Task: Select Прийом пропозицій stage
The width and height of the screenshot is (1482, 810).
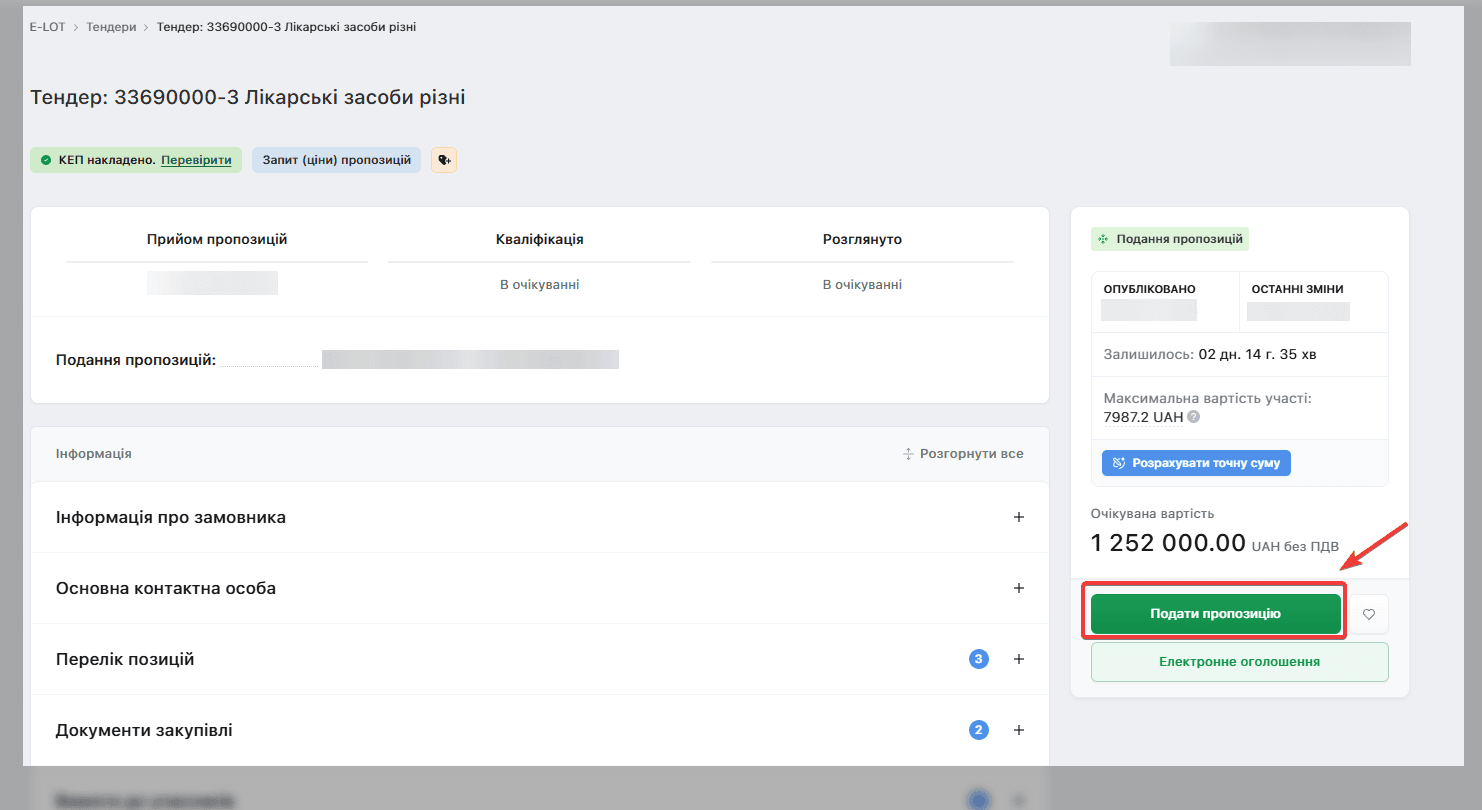Action: point(217,240)
